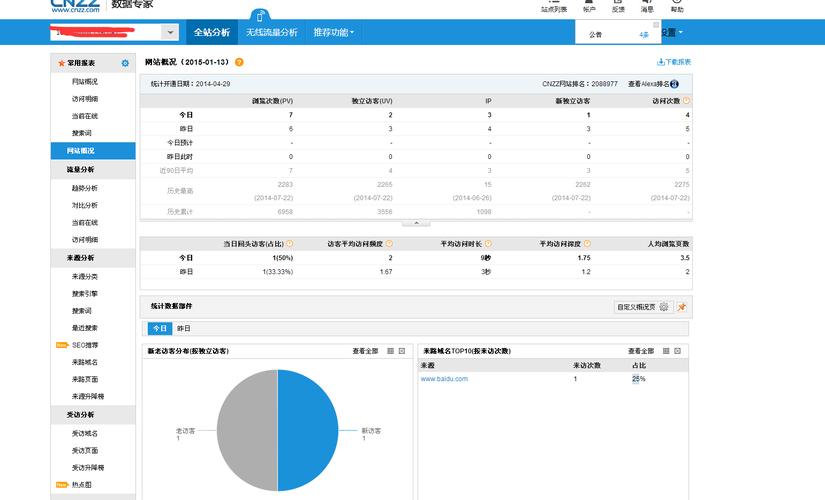Select the 今日 toggle in the widgets section

[160, 328]
